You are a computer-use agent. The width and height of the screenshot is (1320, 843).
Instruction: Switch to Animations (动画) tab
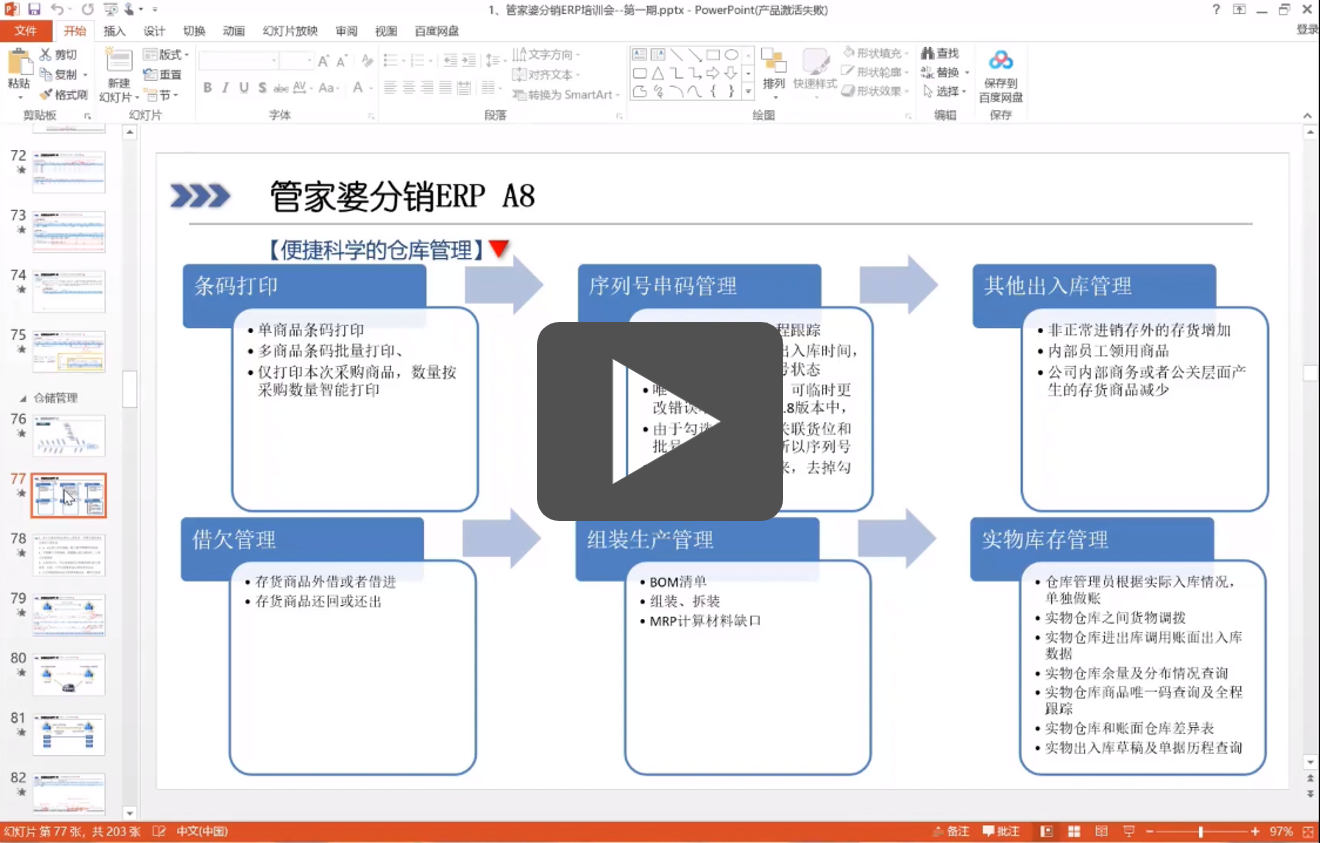[x=234, y=31]
